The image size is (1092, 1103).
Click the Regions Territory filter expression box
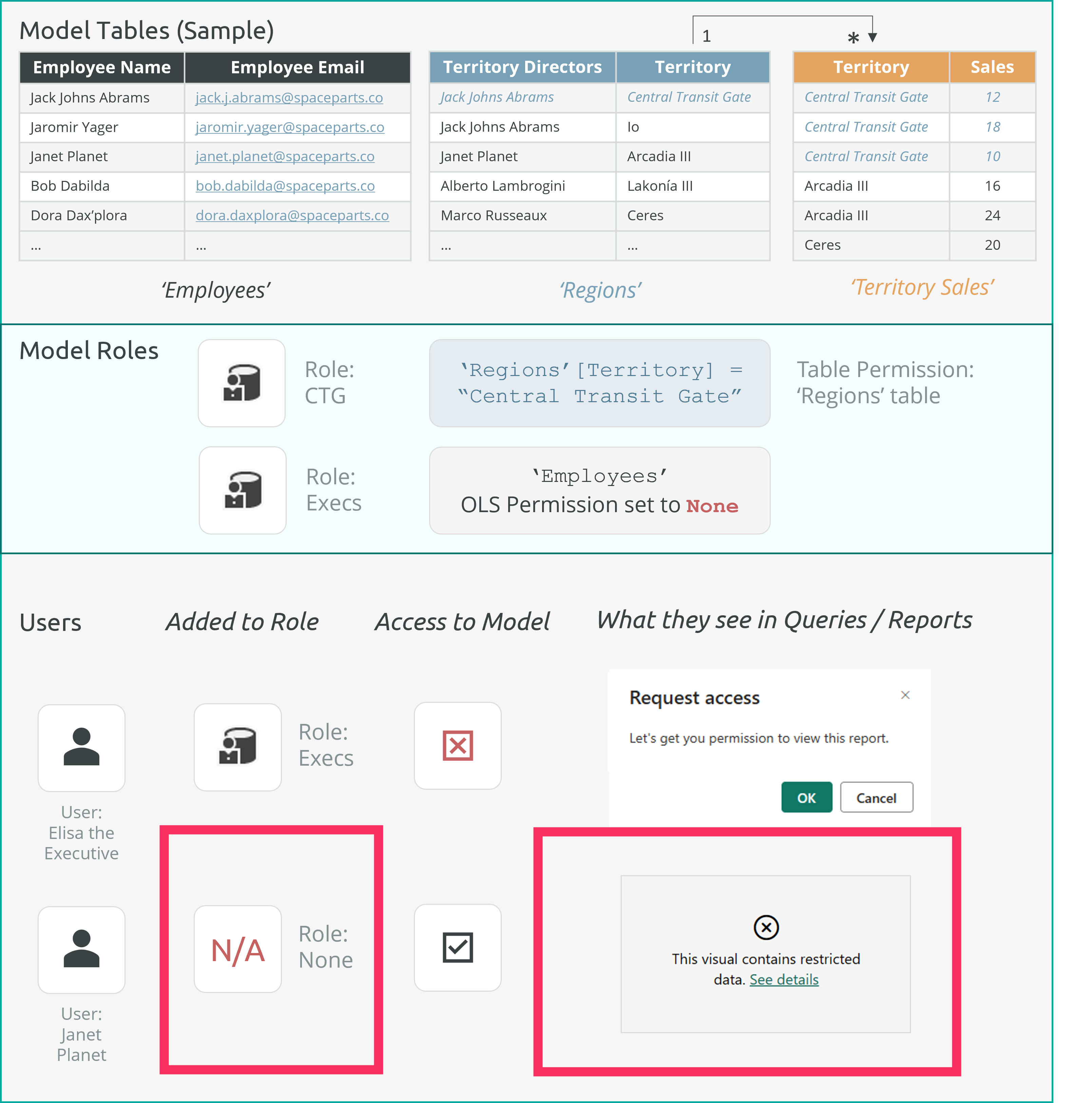pyautogui.click(x=599, y=383)
